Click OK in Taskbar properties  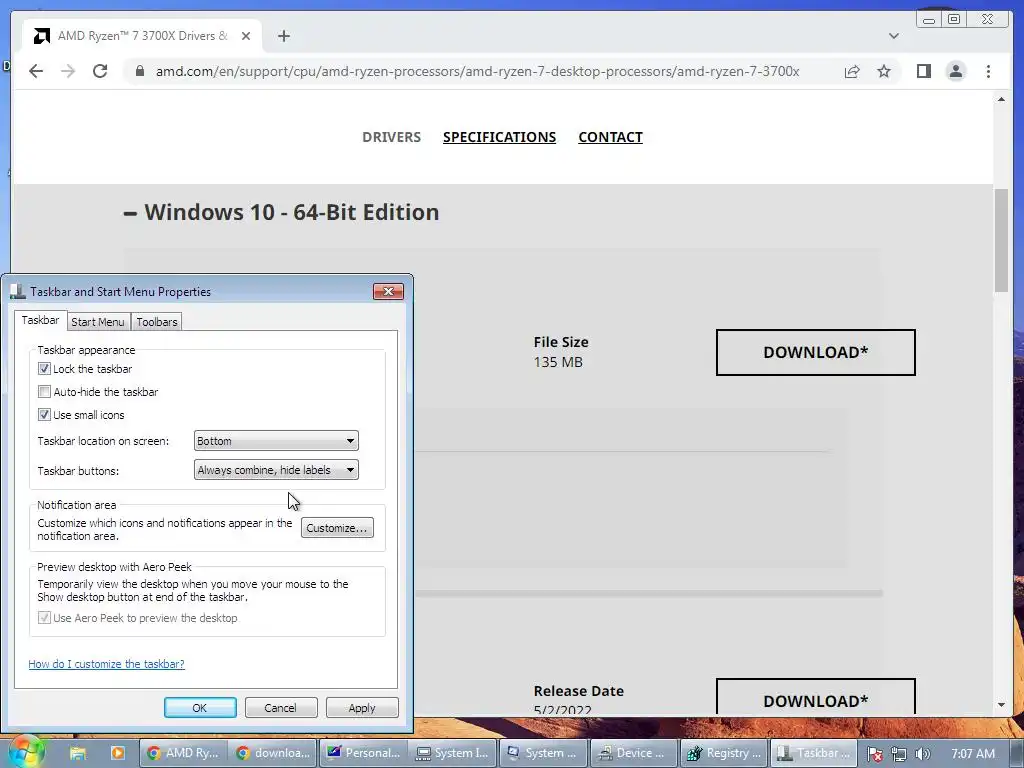click(x=200, y=708)
